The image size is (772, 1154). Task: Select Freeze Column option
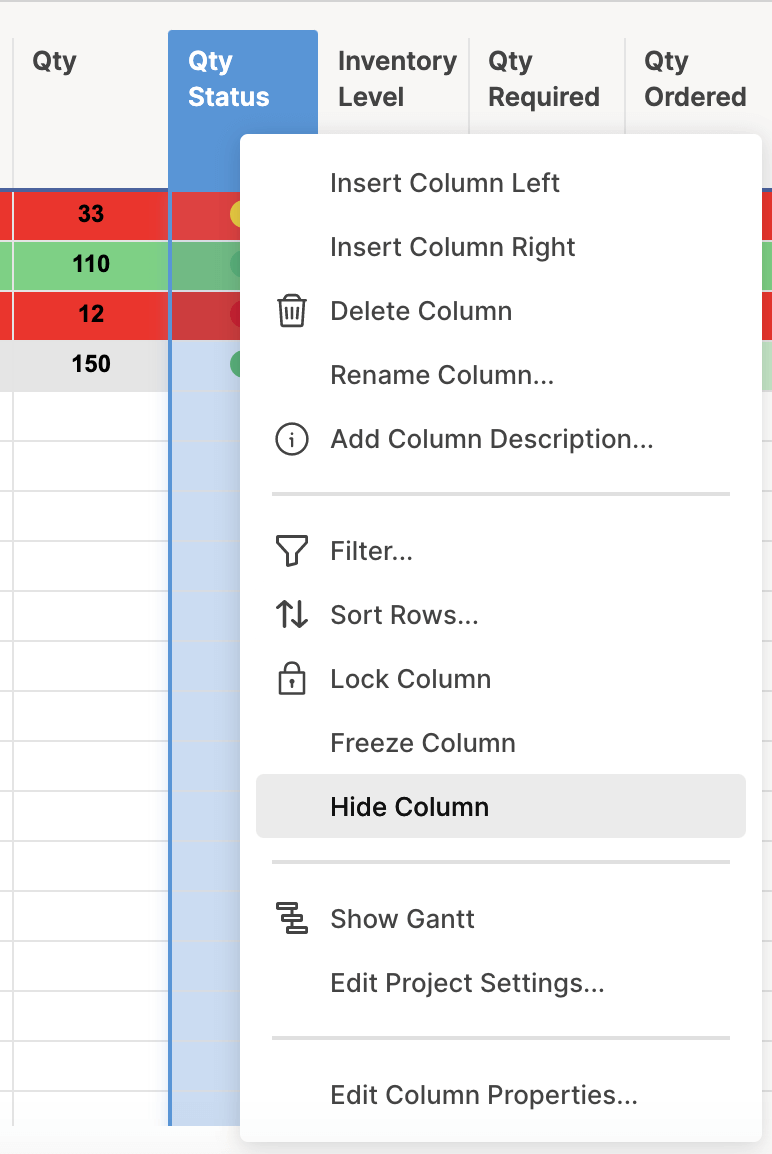(422, 743)
